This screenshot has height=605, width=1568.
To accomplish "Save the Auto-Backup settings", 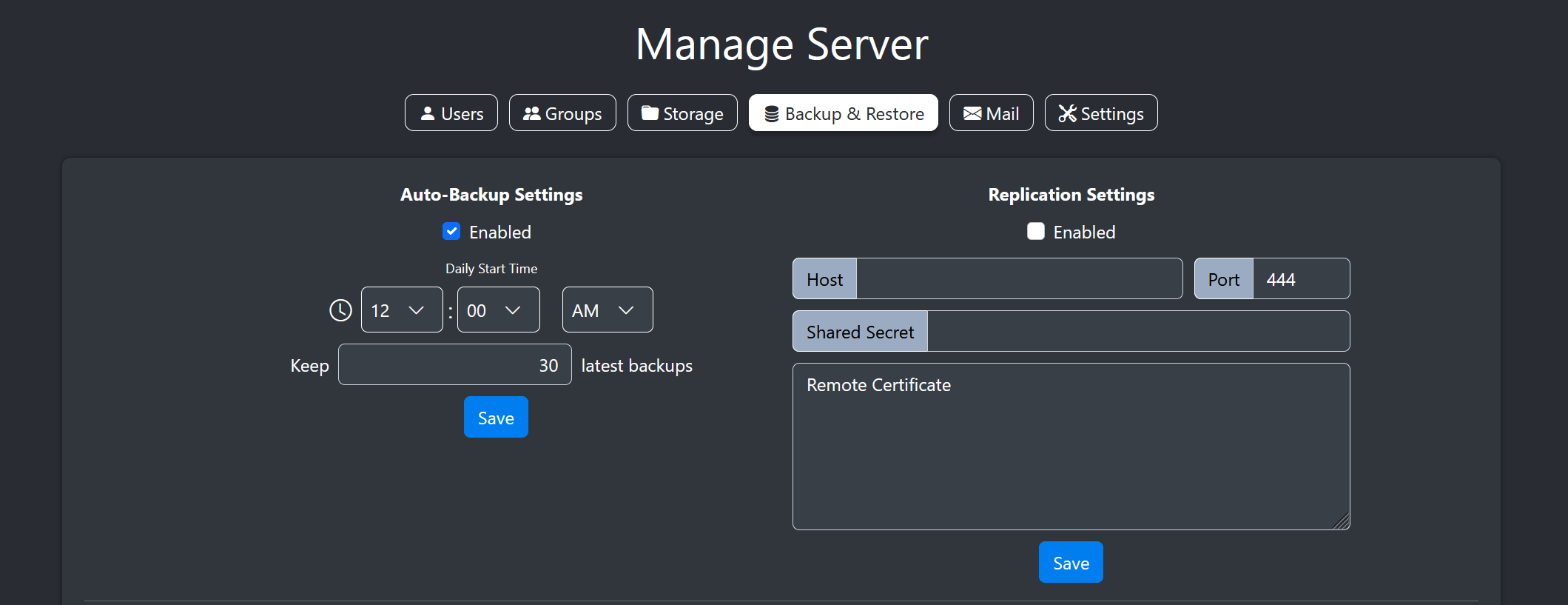I will tap(496, 417).
